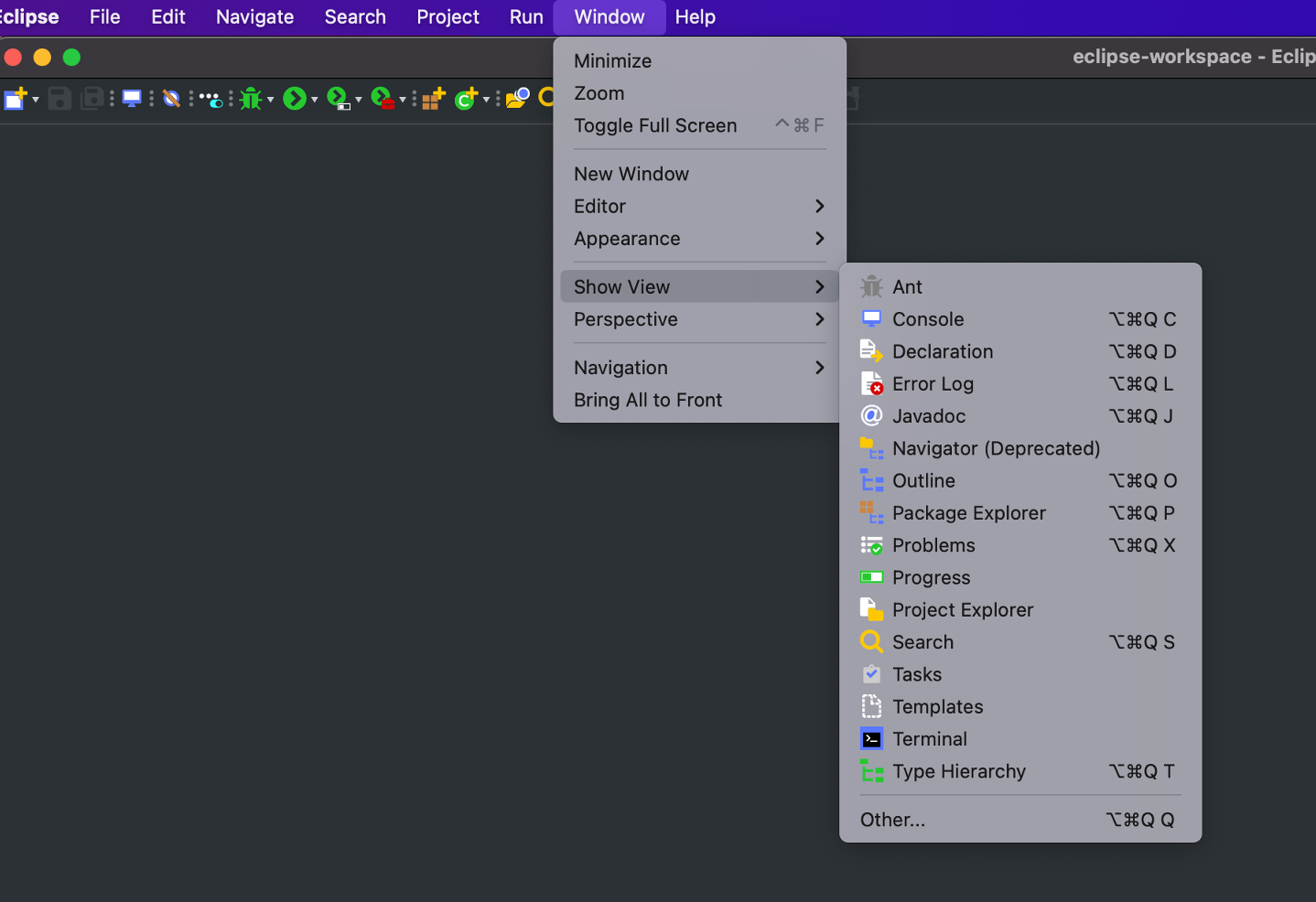Image resolution: width=1316 pixels, height=902 pixels.
Task: Close the open Window menu
Action: [609, 17]
